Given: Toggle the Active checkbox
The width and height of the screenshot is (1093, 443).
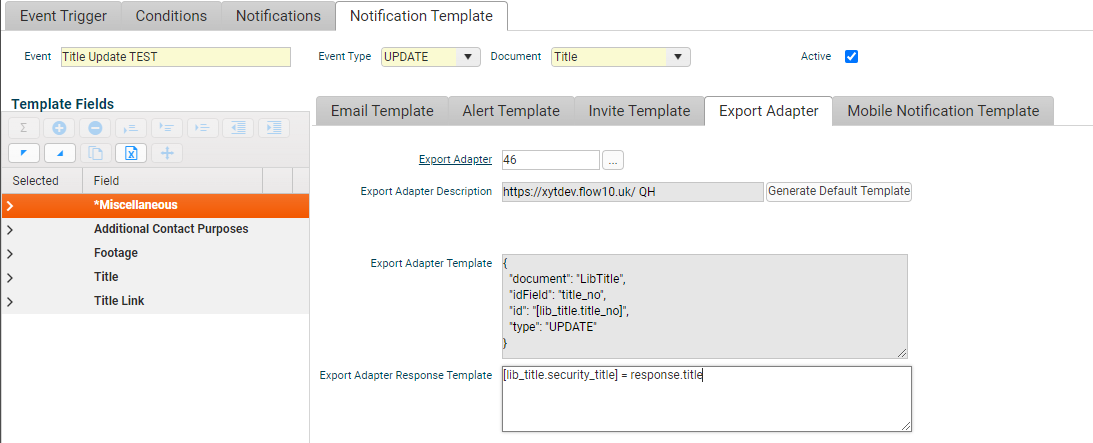Looking at the screenshot, I should [852, 57].
